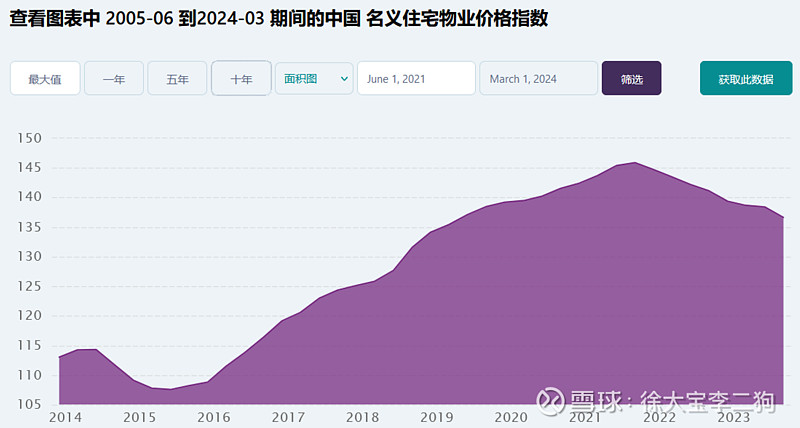Click the 2019 x-axis label
The height and width of the screenshot is (428, 800).
point(437,417)
